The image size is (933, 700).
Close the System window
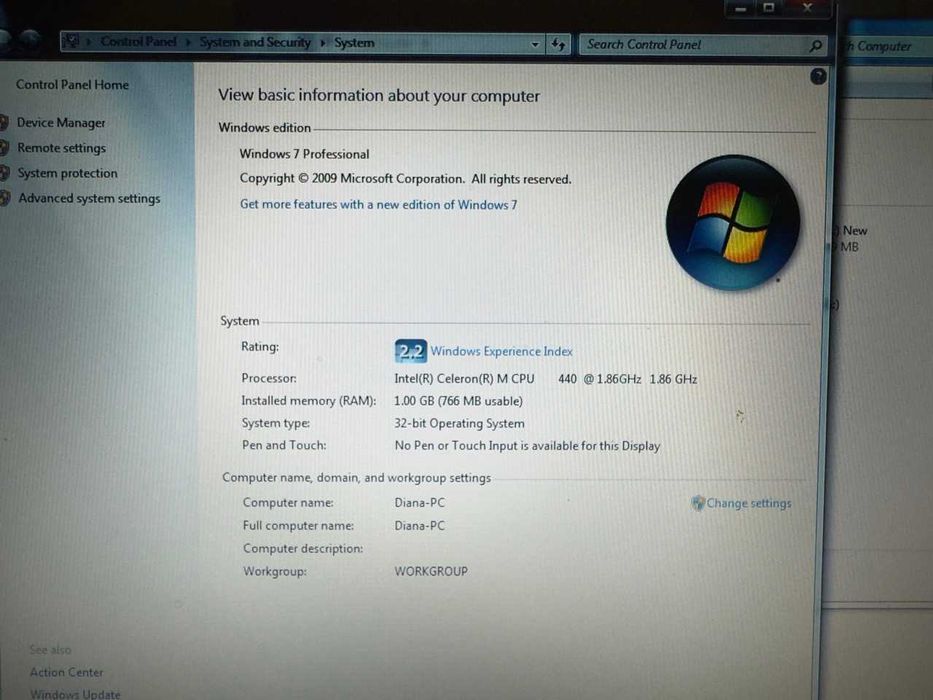(x=807, y=7)
